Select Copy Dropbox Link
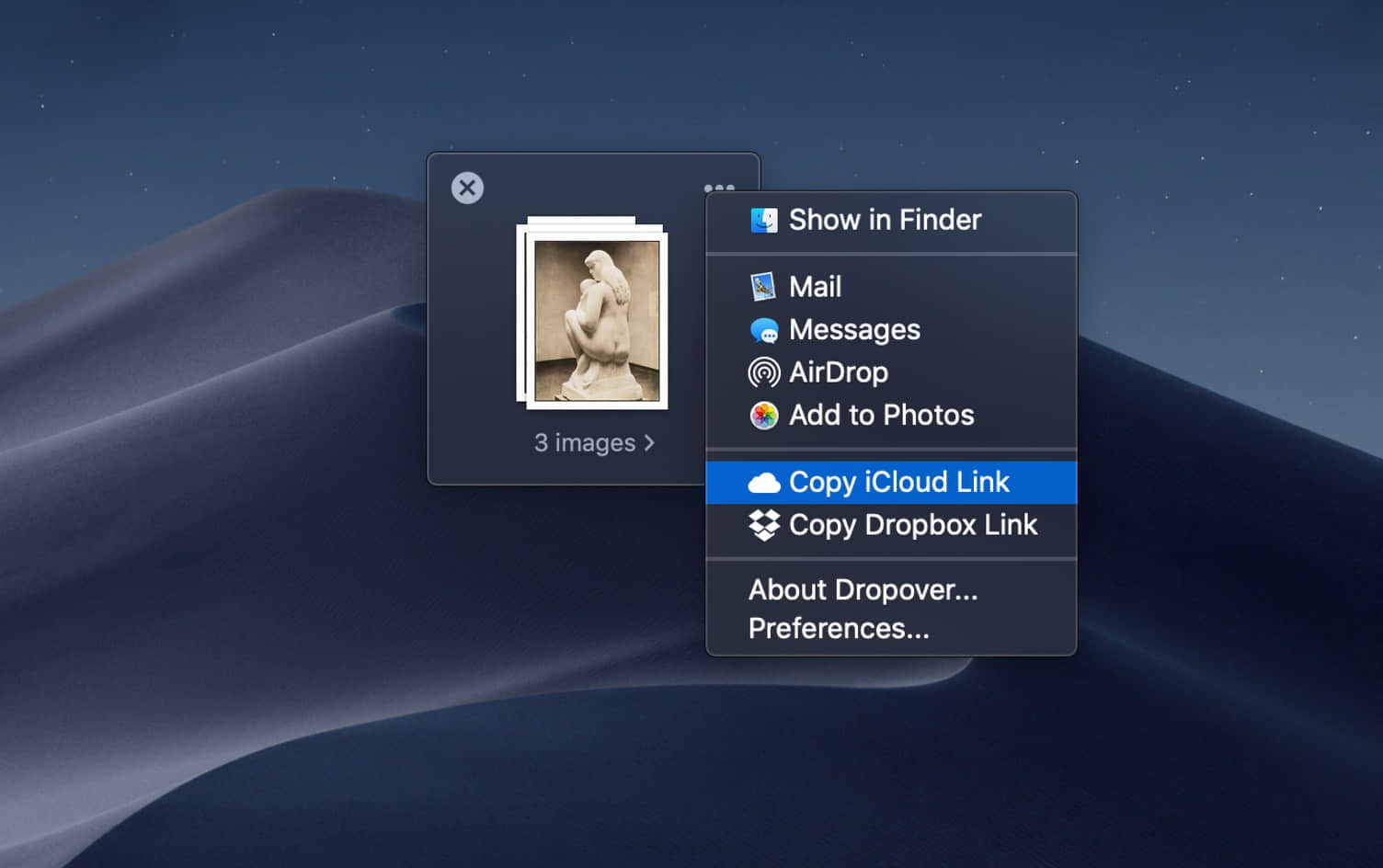The height and width of the screenshot is (868, 1383). 891,525
